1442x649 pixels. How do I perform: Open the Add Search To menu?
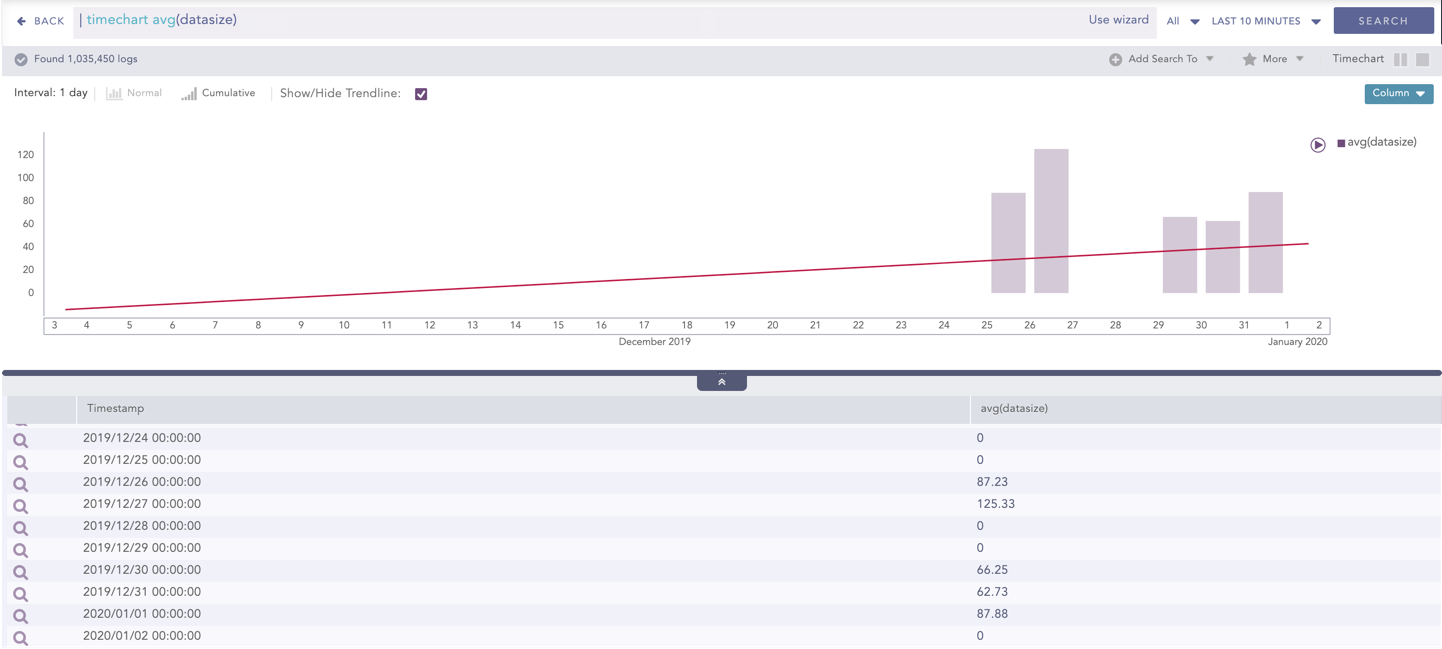click(1162, 59)
